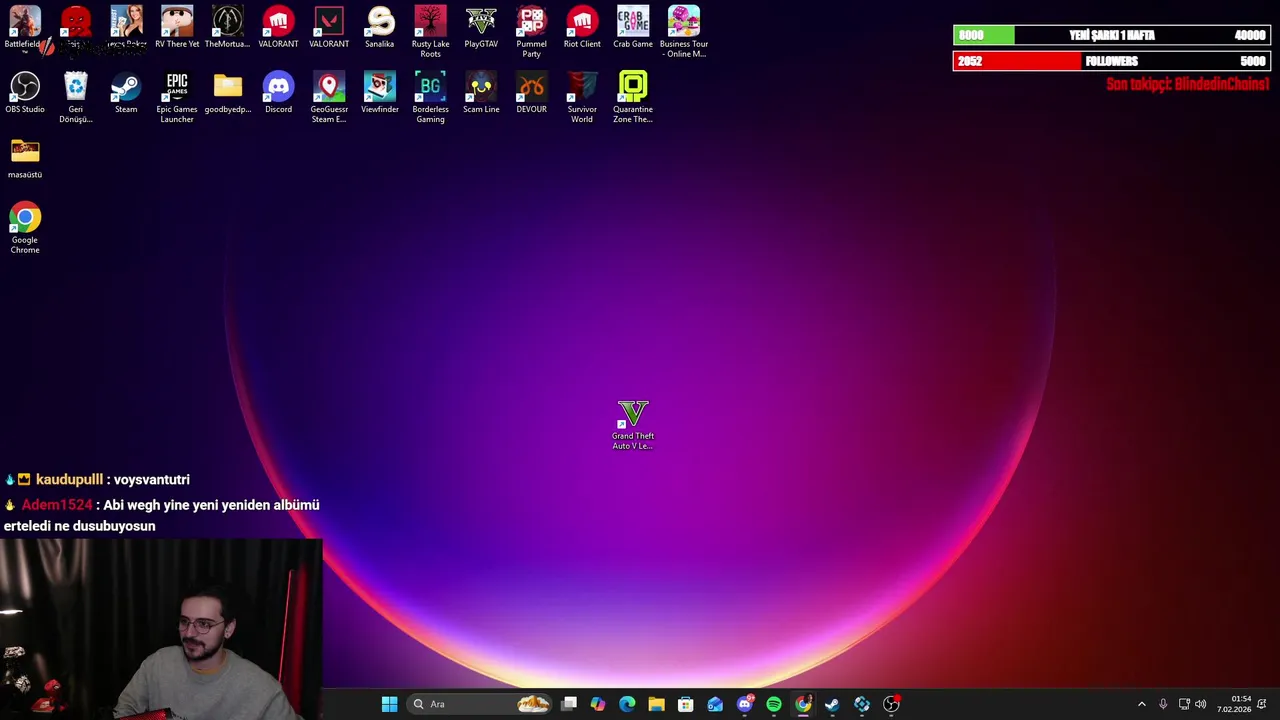The height and width of the screenshot is (720, 1280).
Task: Open the Scam Line shortcut
Action: click(x=481, y=93)
